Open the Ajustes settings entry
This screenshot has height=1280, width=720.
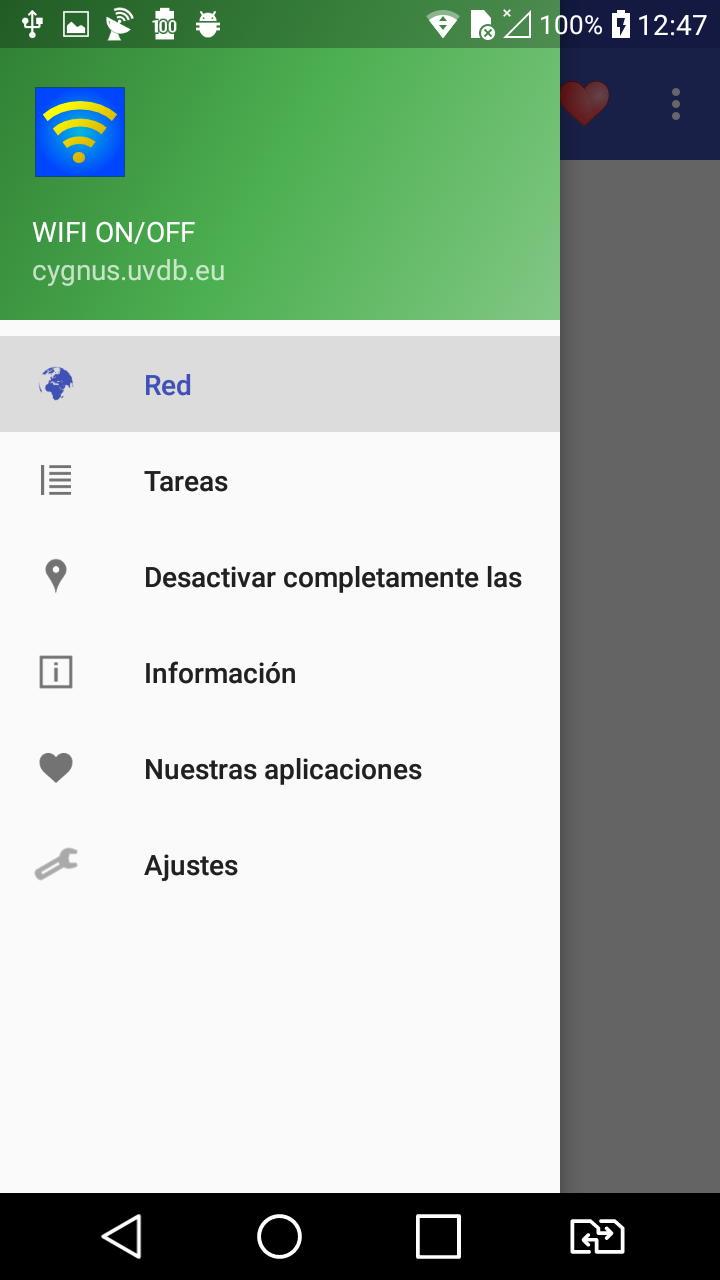280,864
